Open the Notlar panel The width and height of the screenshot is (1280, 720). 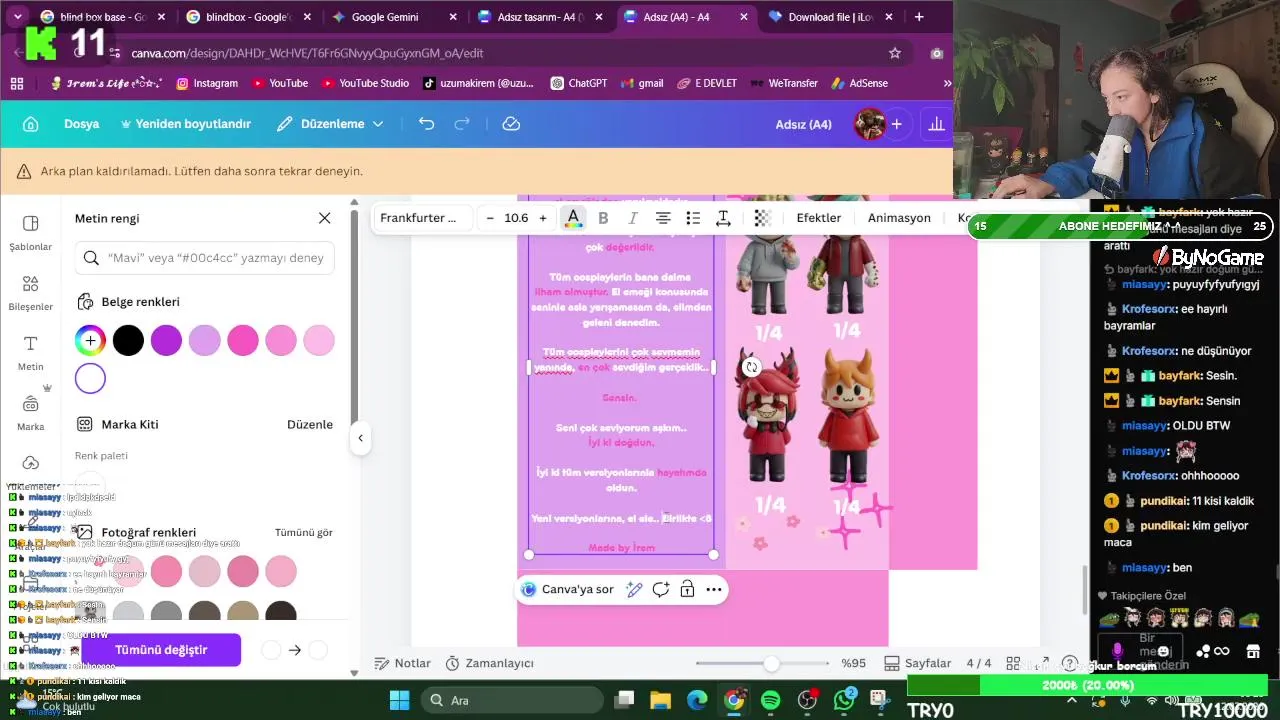point(402,663)
